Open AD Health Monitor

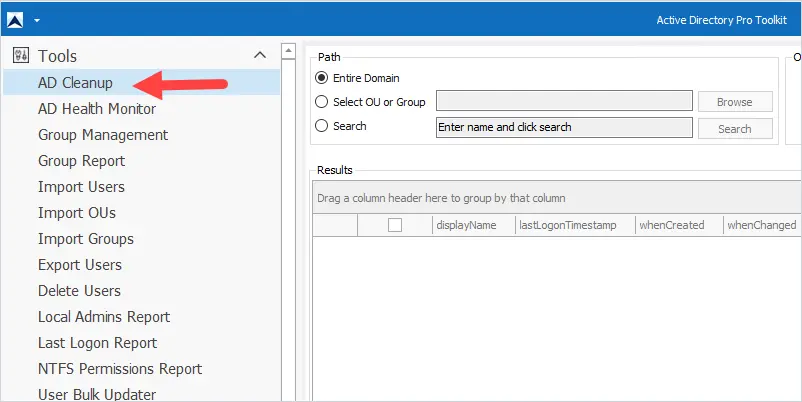(x=97, y=108)
